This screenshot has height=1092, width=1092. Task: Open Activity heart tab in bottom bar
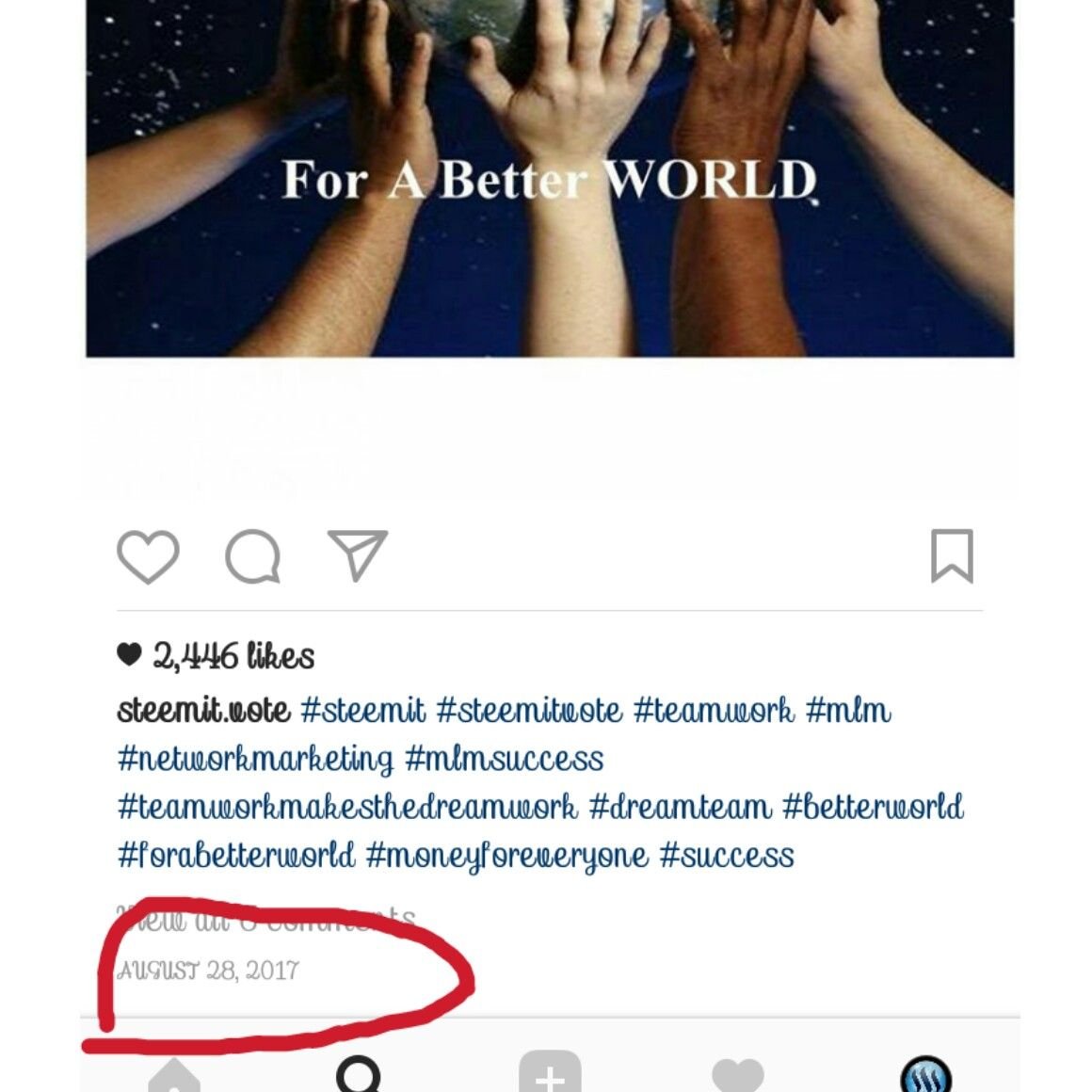point(738,1075)
